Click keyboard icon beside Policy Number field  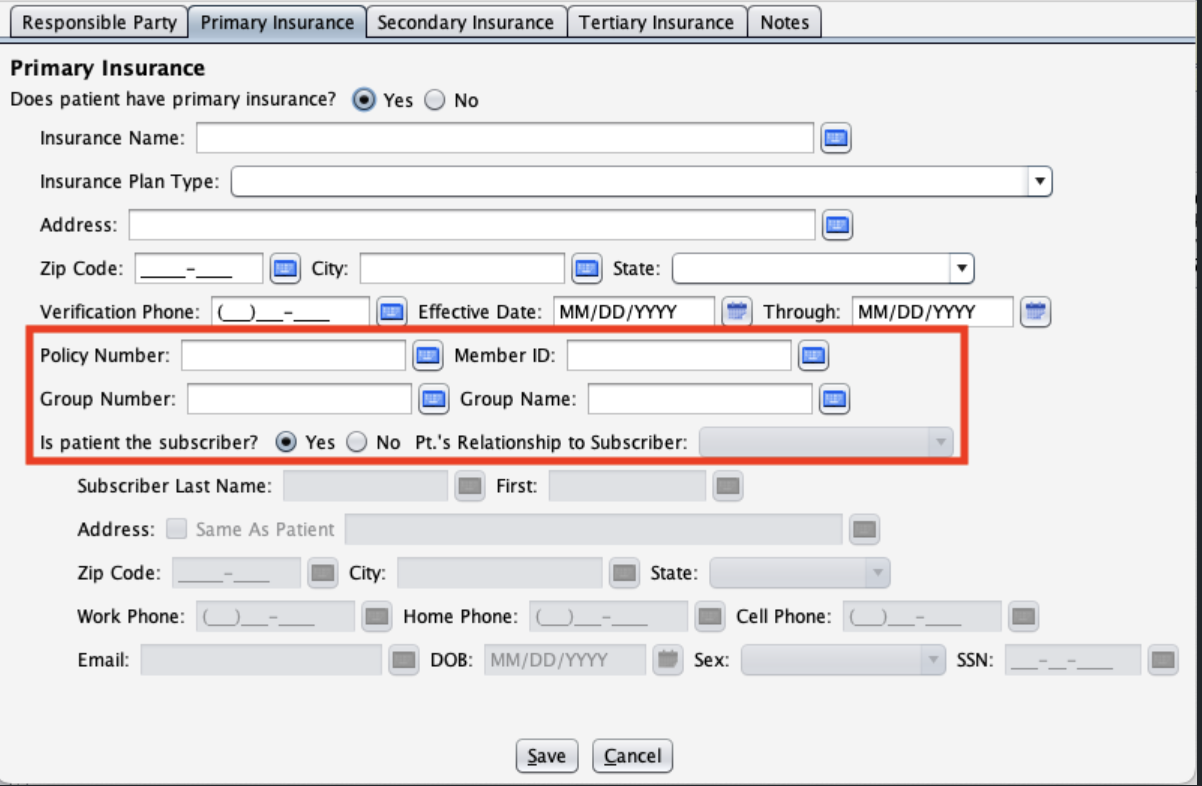[x=428, y=355]
